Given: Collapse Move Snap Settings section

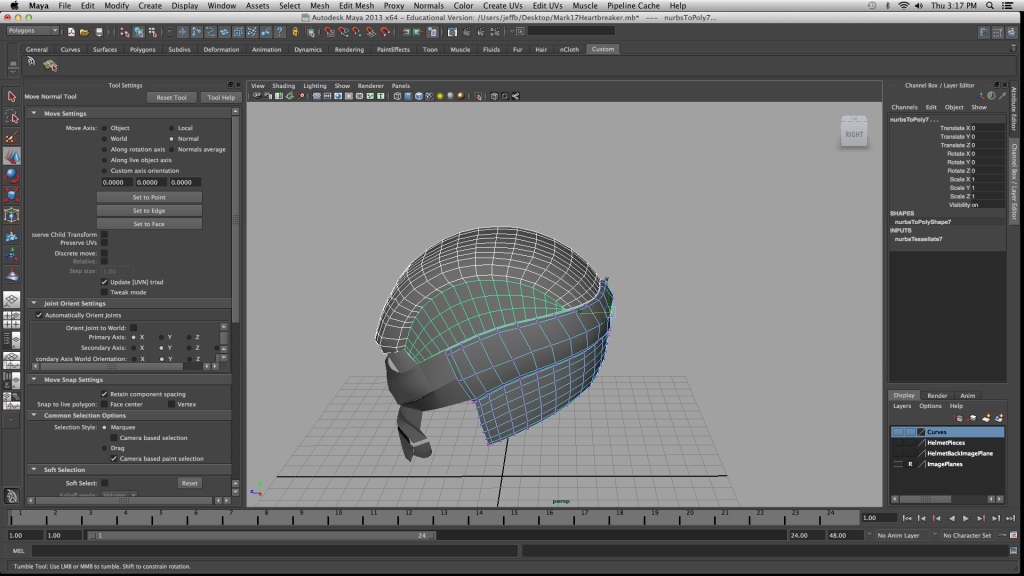Looking at the screenshot, I should pyautogui.click(x=34, y=379).
